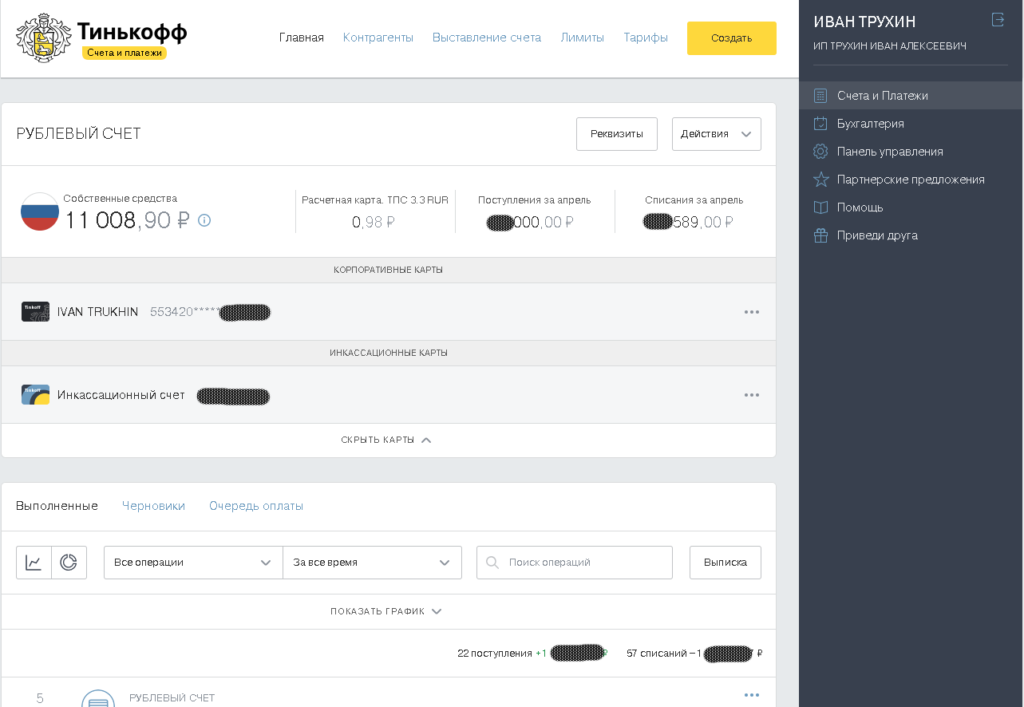Click the Инкассационный счет label
Image resolution: width=1024 pixels, height=707 pixels.
(121, 395)
